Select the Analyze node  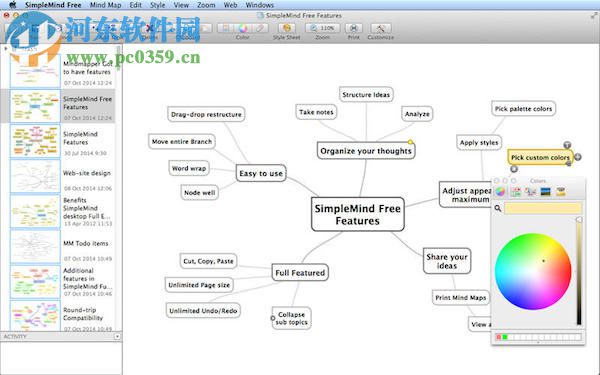pyautogui.click(x=417, y=114)
